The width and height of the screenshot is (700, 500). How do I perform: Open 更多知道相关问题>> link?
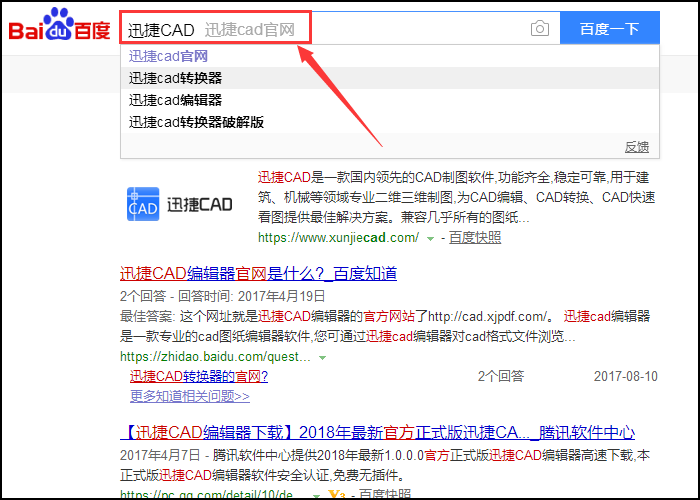(190, 396)
